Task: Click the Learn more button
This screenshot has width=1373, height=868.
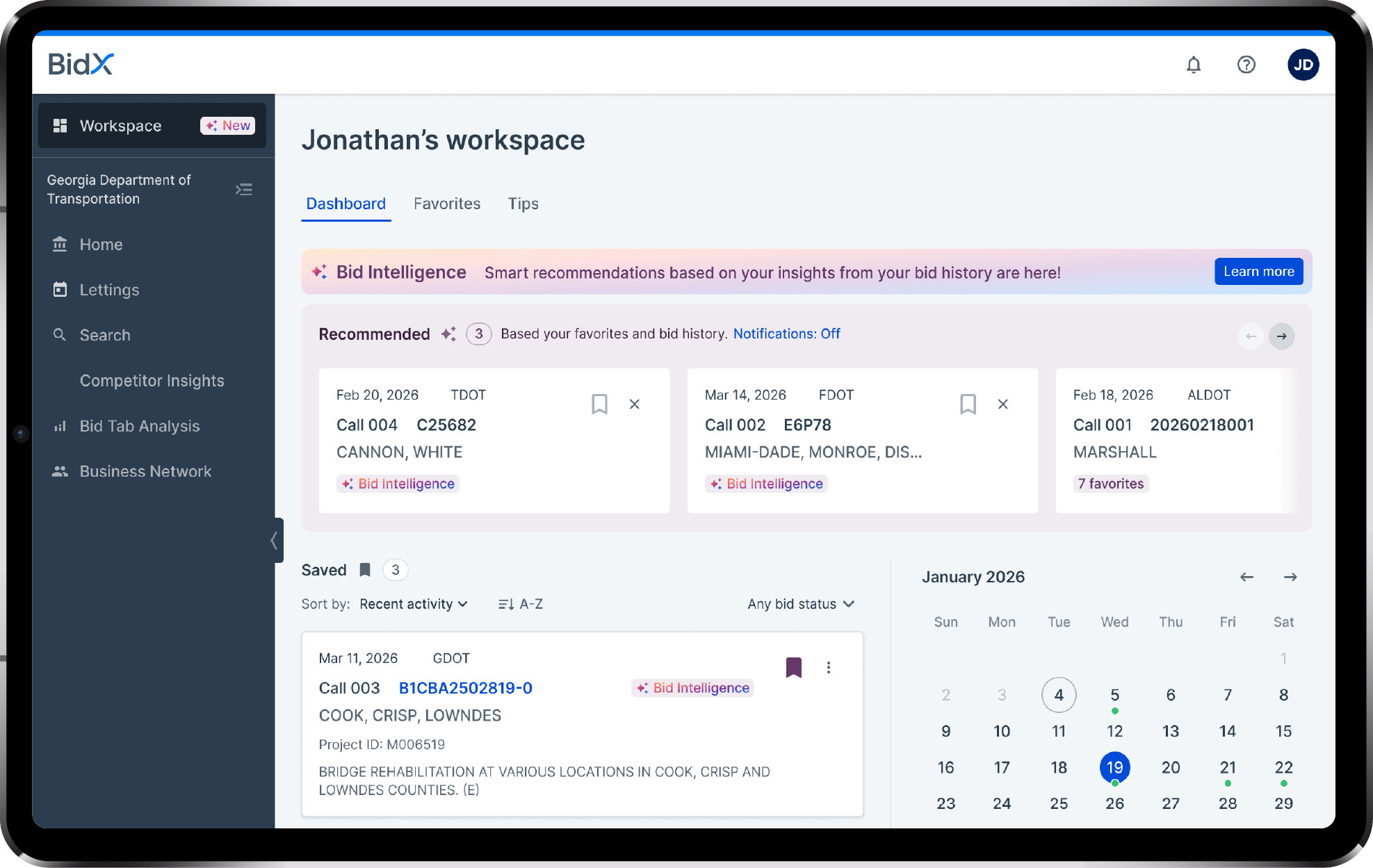Action: point(1258,272)
